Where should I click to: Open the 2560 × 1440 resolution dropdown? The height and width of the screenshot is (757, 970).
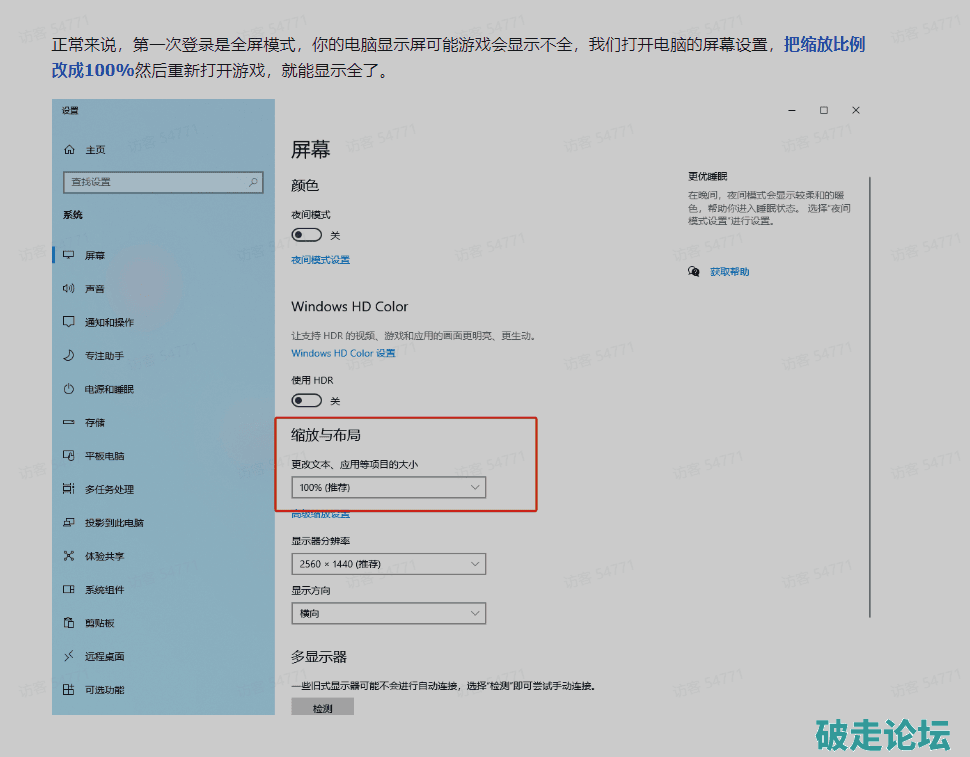(x=388, y=565)
